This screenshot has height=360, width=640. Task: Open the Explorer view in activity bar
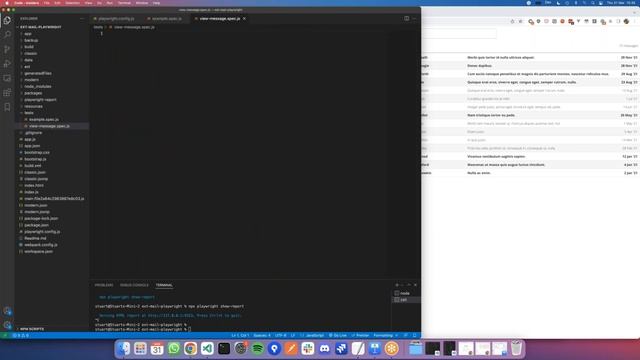click(x=7, y=20)
